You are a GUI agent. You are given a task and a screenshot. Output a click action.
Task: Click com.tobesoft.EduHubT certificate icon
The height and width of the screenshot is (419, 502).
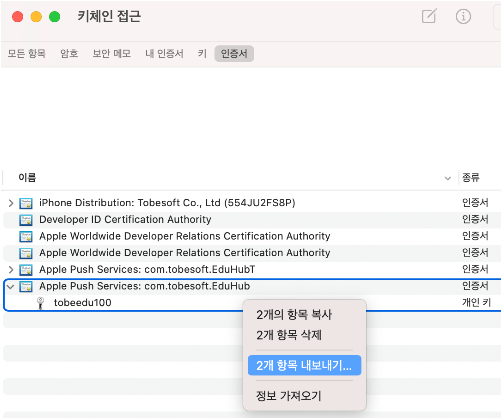point(26,270)
